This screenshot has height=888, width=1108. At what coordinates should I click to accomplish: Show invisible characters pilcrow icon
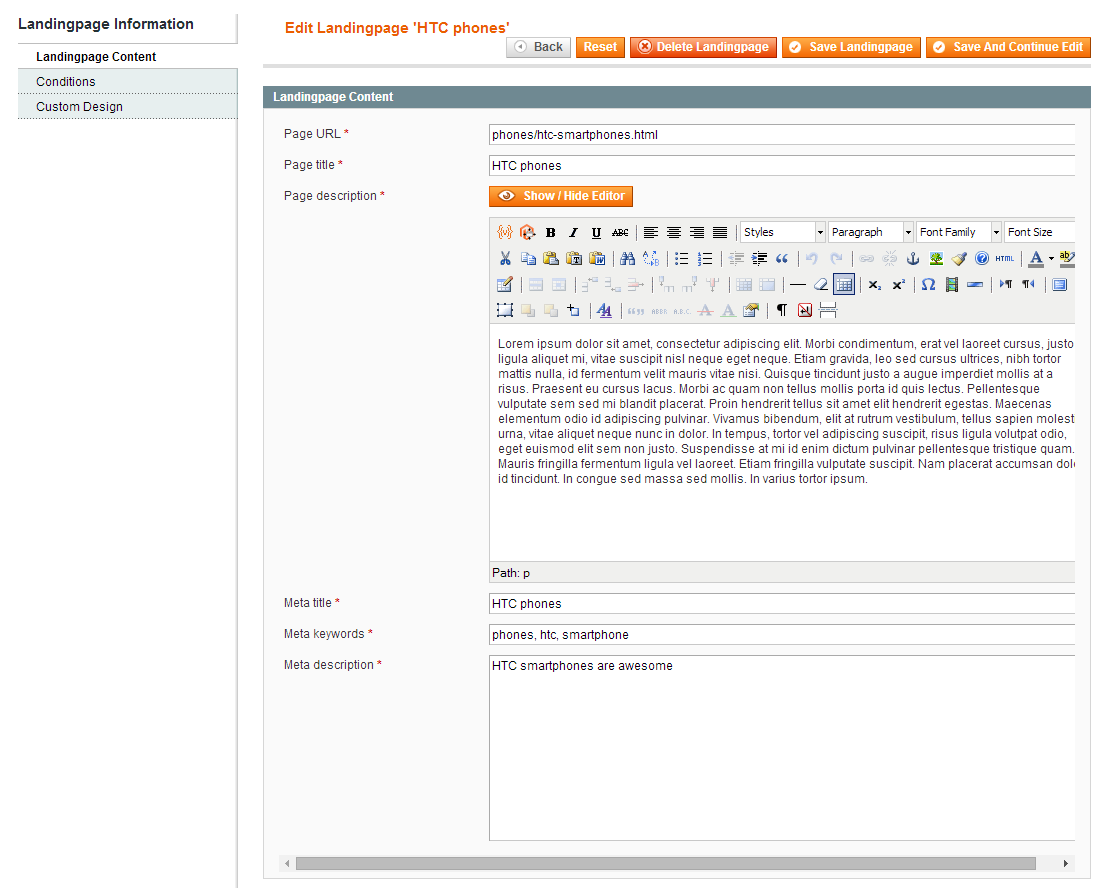(x=782, y=310)
